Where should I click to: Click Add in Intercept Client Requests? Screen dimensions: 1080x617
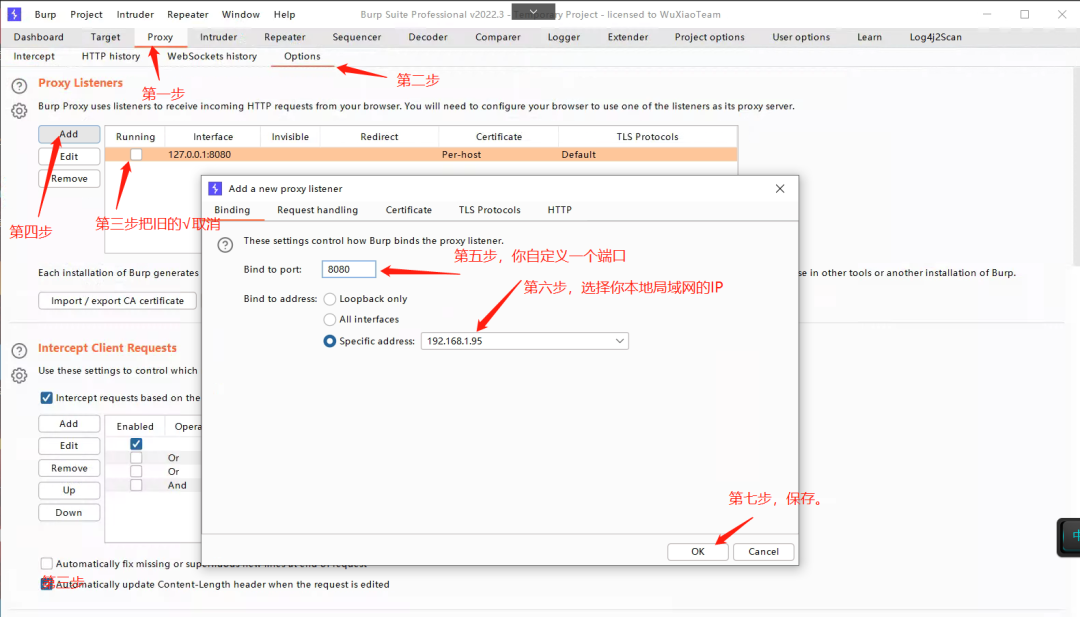coord(69,424)
